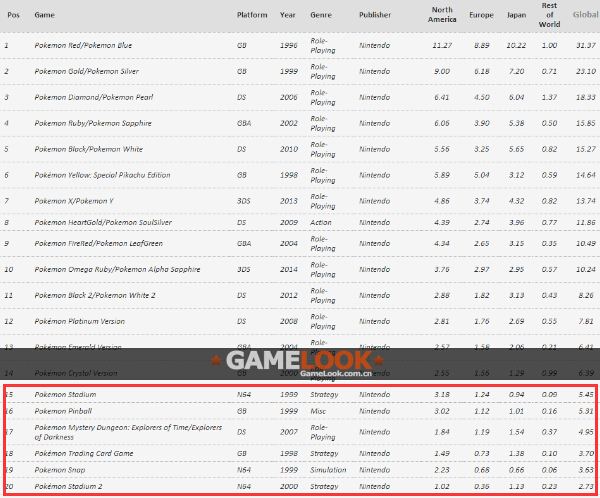
Task: Select Nintendo publisher in Pokemon Pinball row
Action: 374,411
